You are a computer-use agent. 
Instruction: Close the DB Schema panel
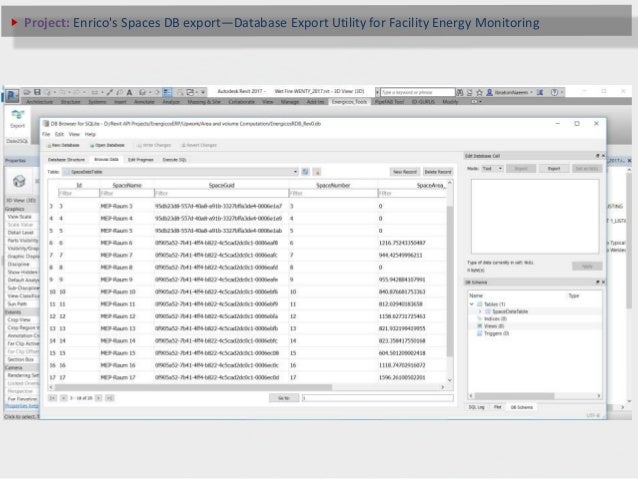click(x=603, y=282)
